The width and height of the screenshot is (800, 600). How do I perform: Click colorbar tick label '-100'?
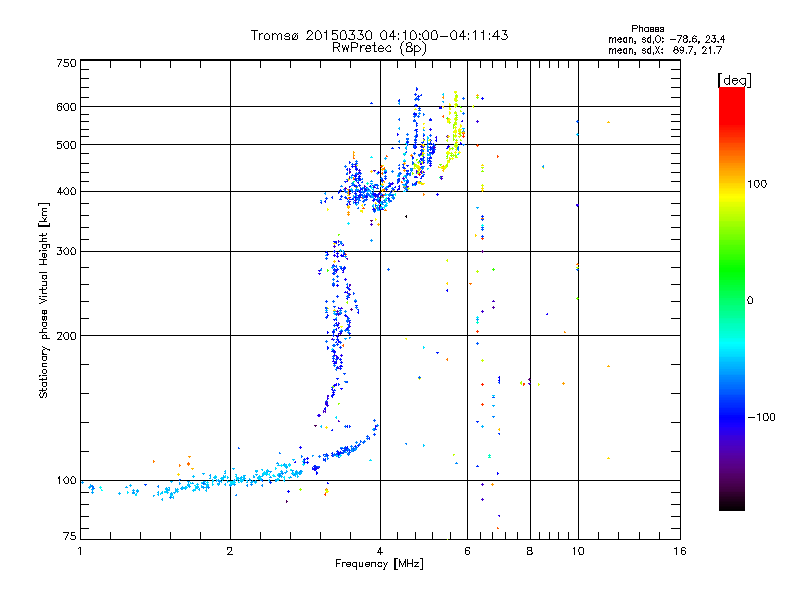pos(762,417)
